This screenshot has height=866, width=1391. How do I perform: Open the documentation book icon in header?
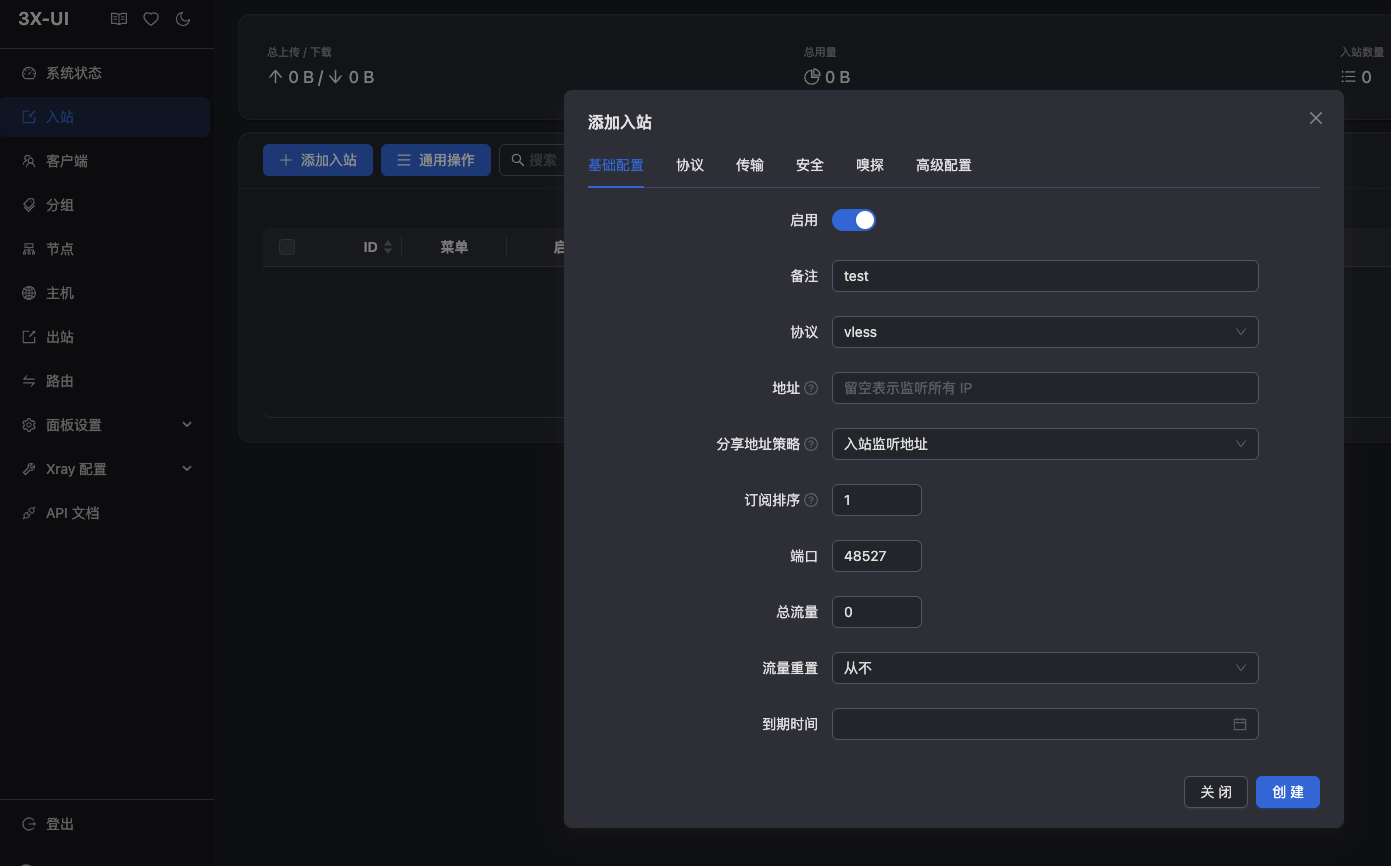(x=119, y=18)
